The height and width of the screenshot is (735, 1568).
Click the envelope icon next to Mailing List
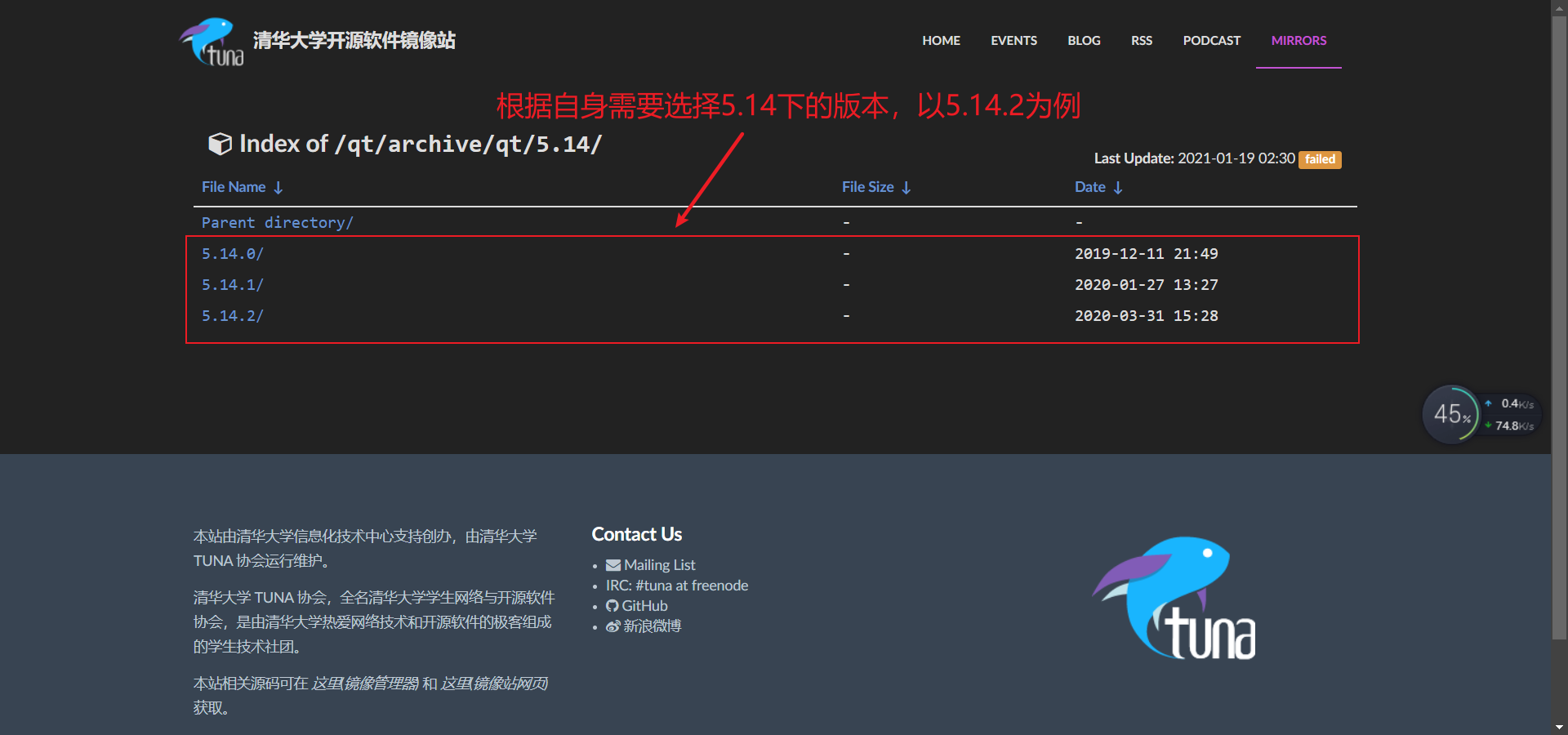point(612,564)
